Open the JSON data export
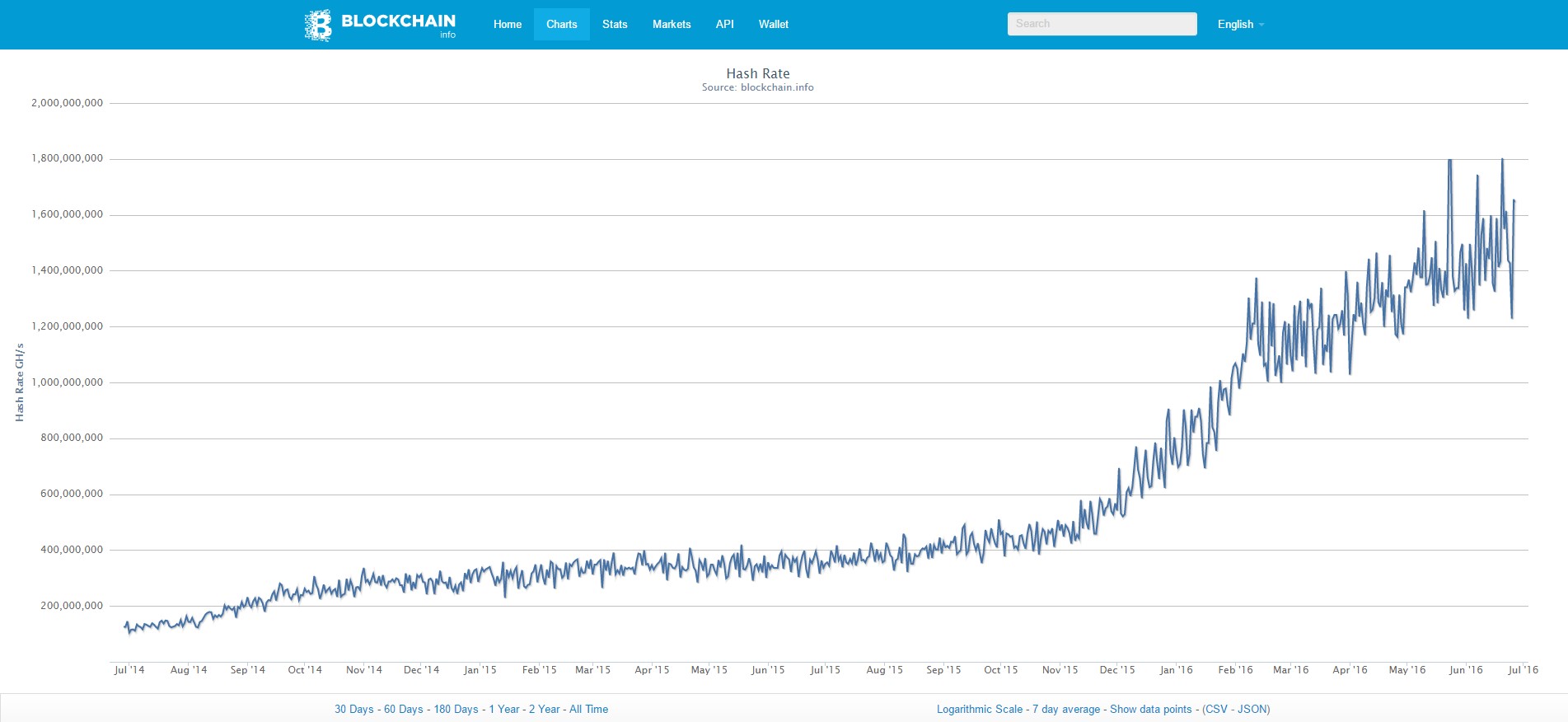Screen dimensions: 1568x722 (x=1252, y=710)
